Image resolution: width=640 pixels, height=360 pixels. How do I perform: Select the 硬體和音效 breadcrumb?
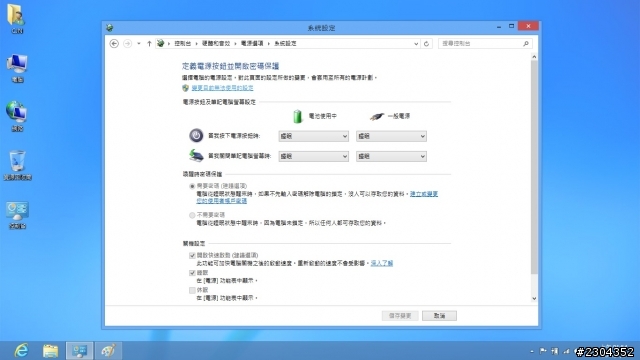click(216, 43)
